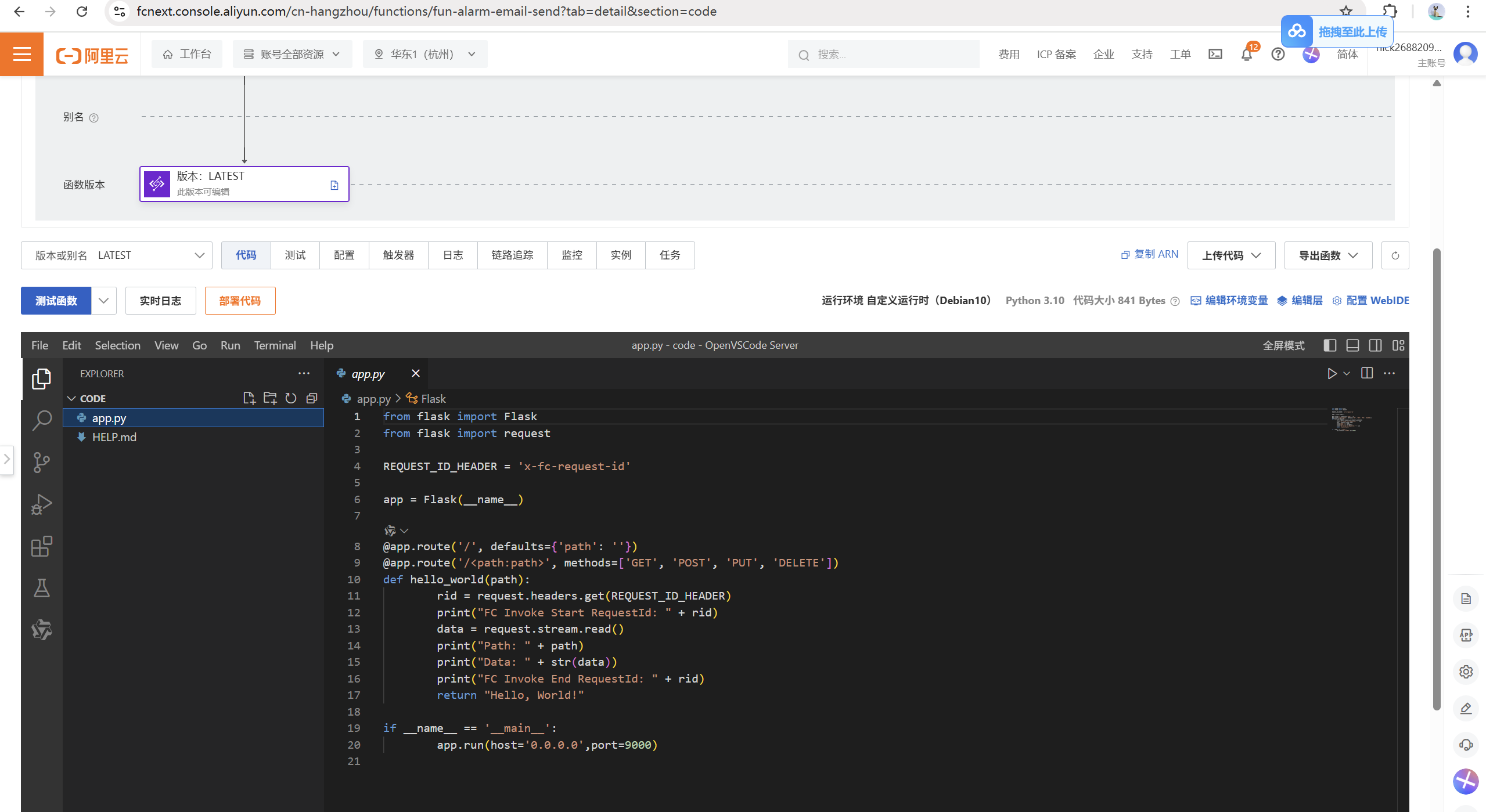Viewport: 1486px width, 812px height.
Task: Create a new file in CODE folder
Action: [x=249, y=398]
